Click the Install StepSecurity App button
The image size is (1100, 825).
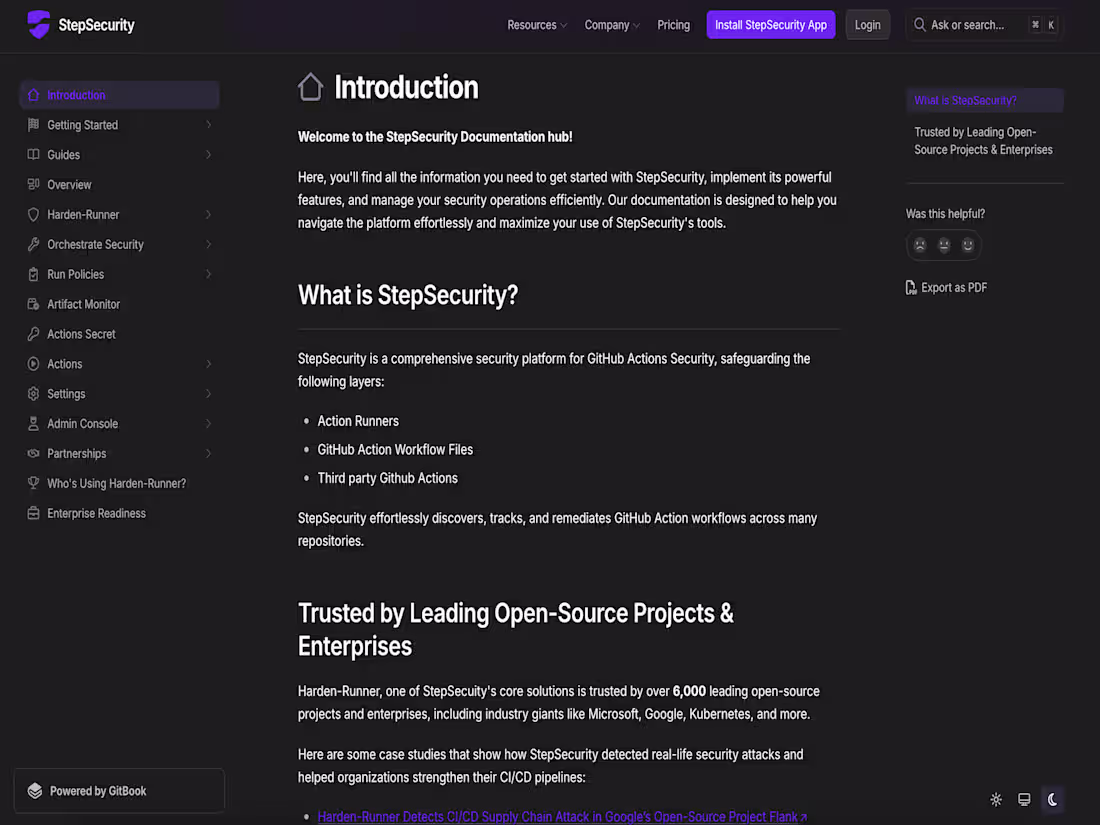(x=770, y=24)
